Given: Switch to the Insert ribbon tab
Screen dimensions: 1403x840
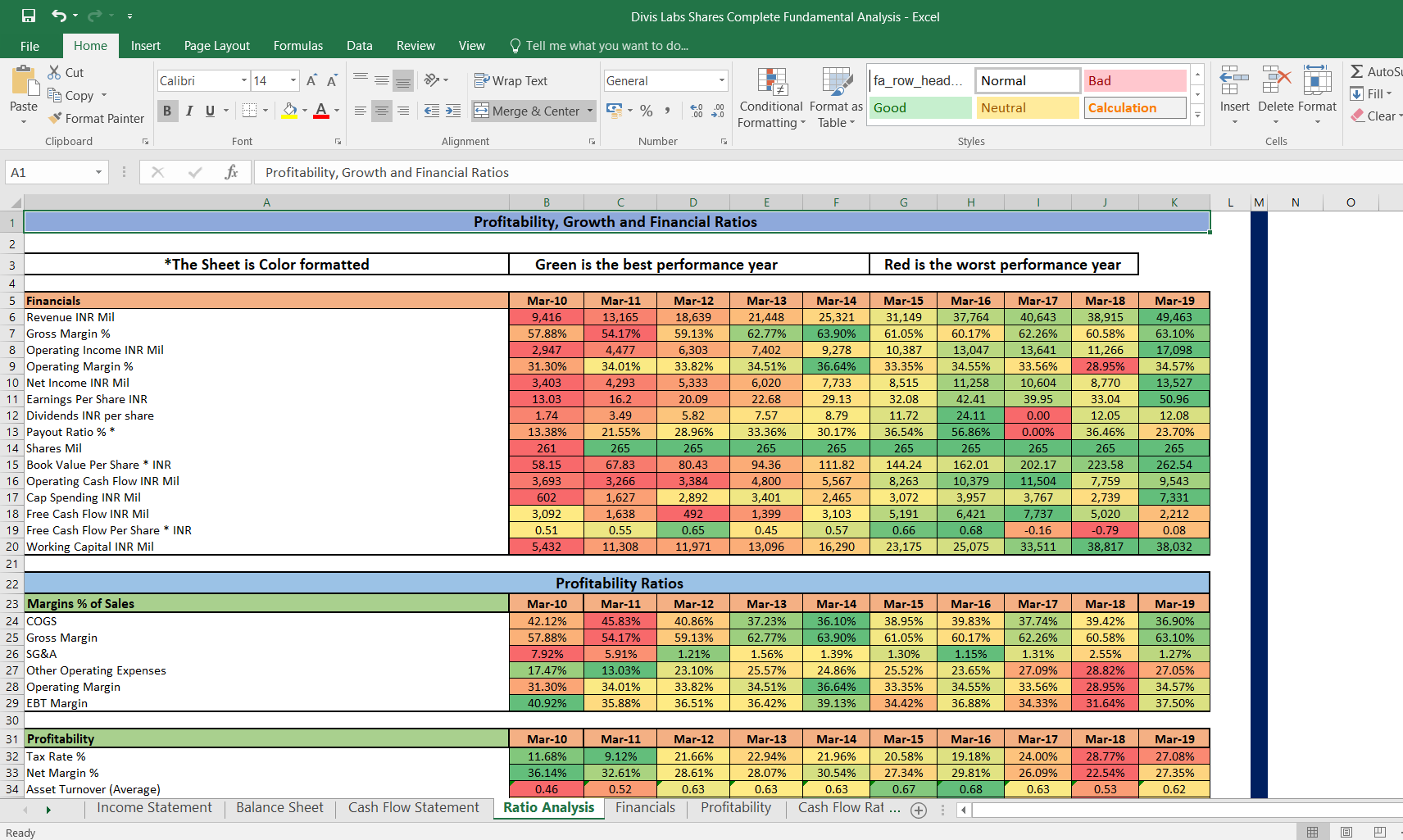Looking at the screenshot, I should tap(145, 46).
